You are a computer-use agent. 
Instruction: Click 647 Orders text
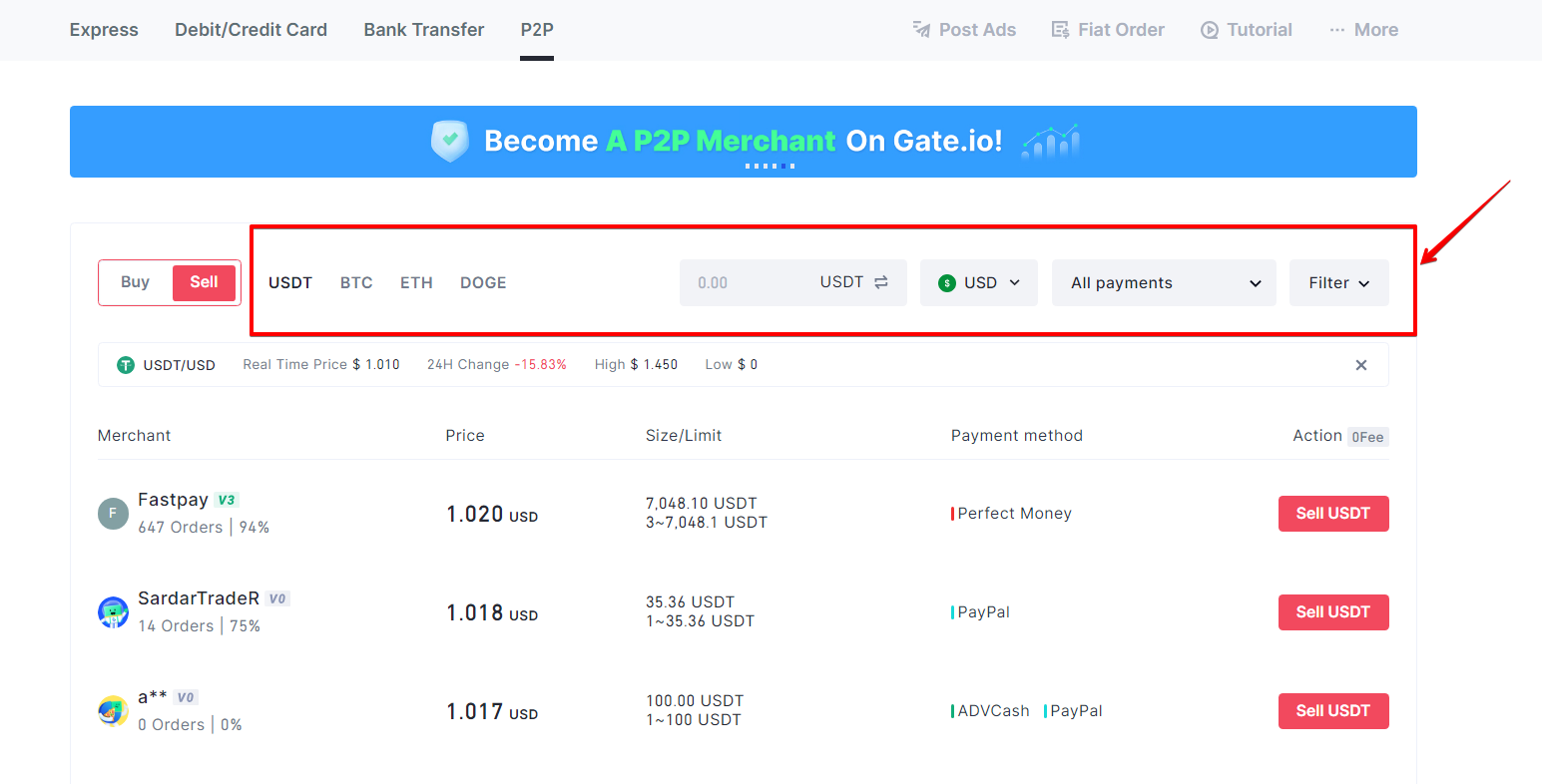point(181,528)
